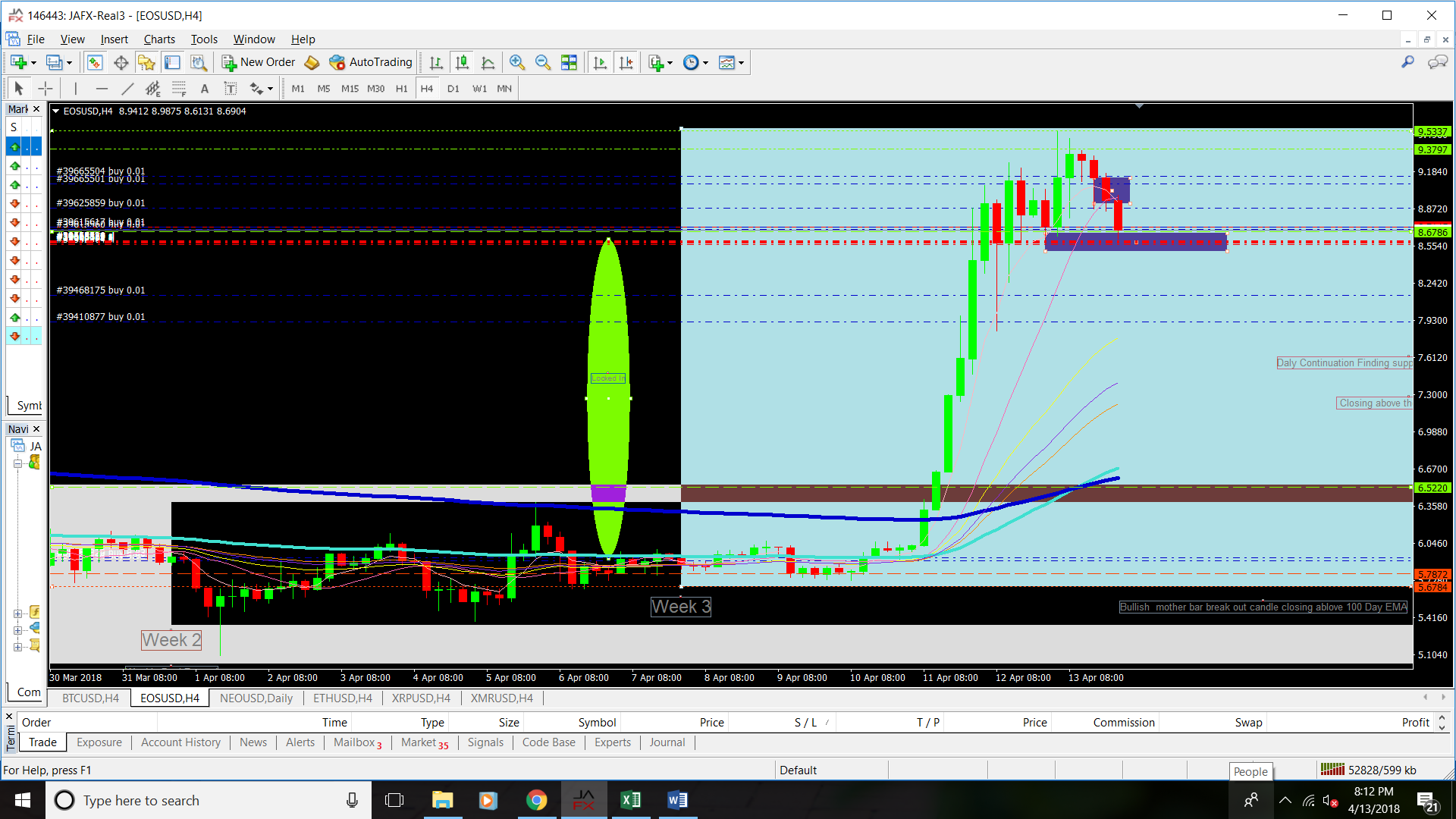Switch chart timeframe to D1

453,89
